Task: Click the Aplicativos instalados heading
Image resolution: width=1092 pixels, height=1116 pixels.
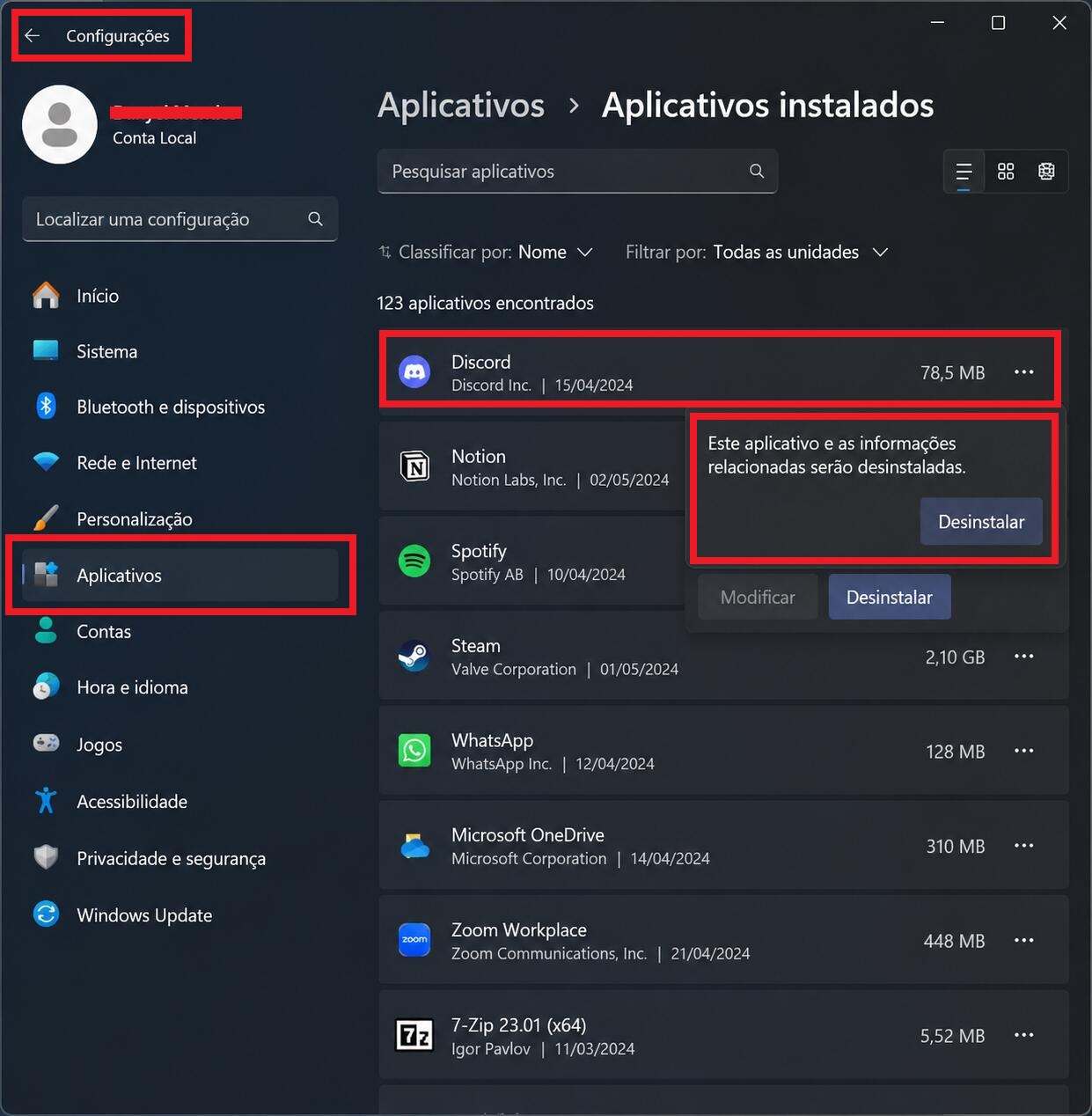Action: [767, 105]
